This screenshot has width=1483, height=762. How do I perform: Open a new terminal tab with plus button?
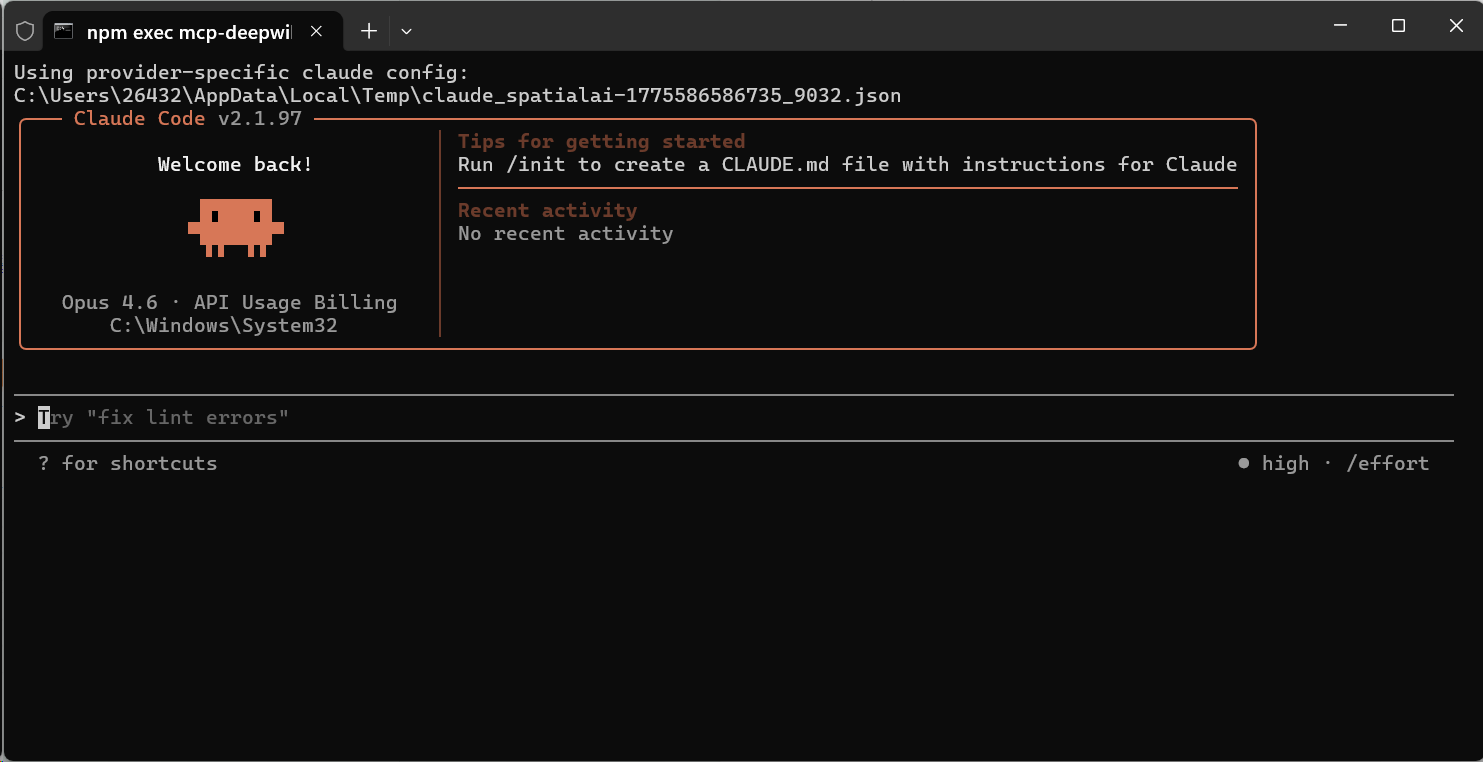pos(368,31)
